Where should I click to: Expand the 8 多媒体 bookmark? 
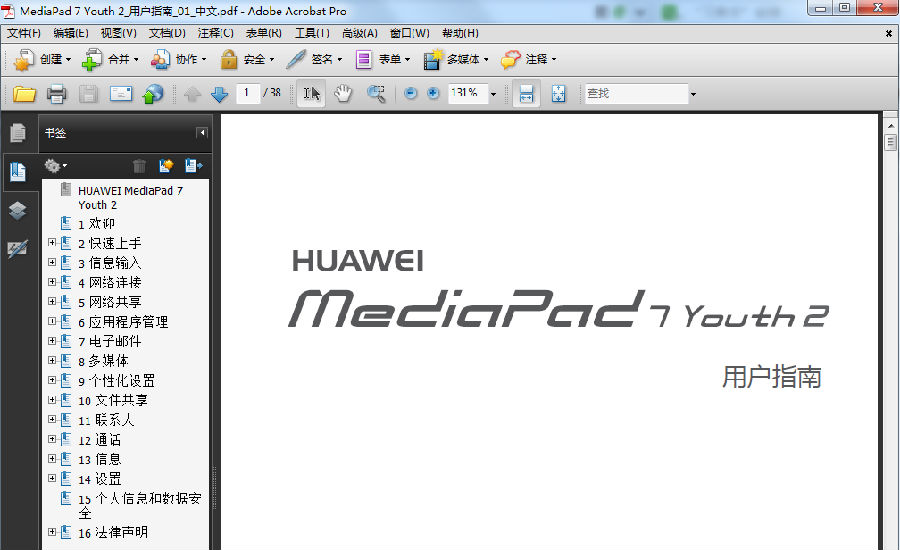pos(52,361)
